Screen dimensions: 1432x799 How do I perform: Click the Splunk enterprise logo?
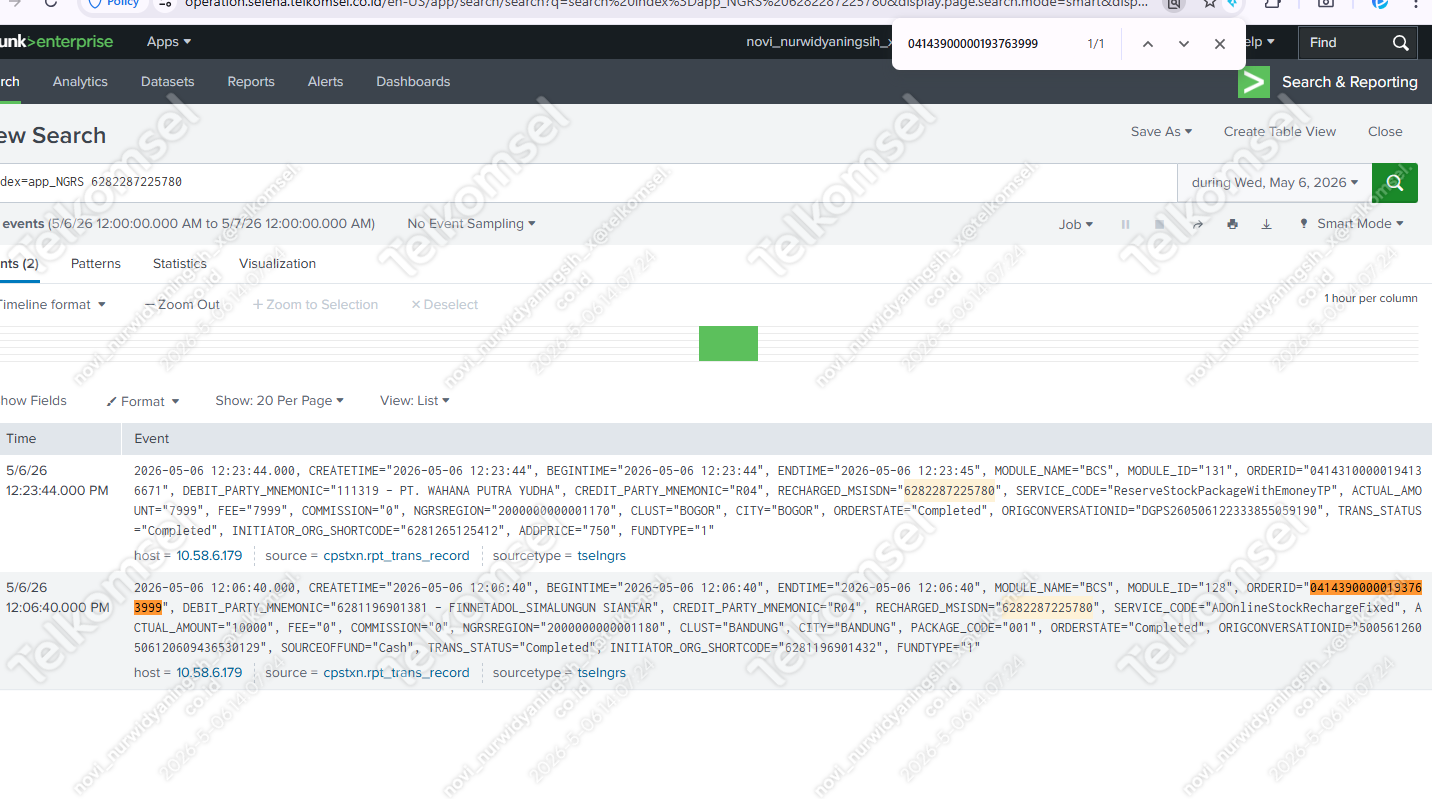pyautogui.click(x=56, y=42)
